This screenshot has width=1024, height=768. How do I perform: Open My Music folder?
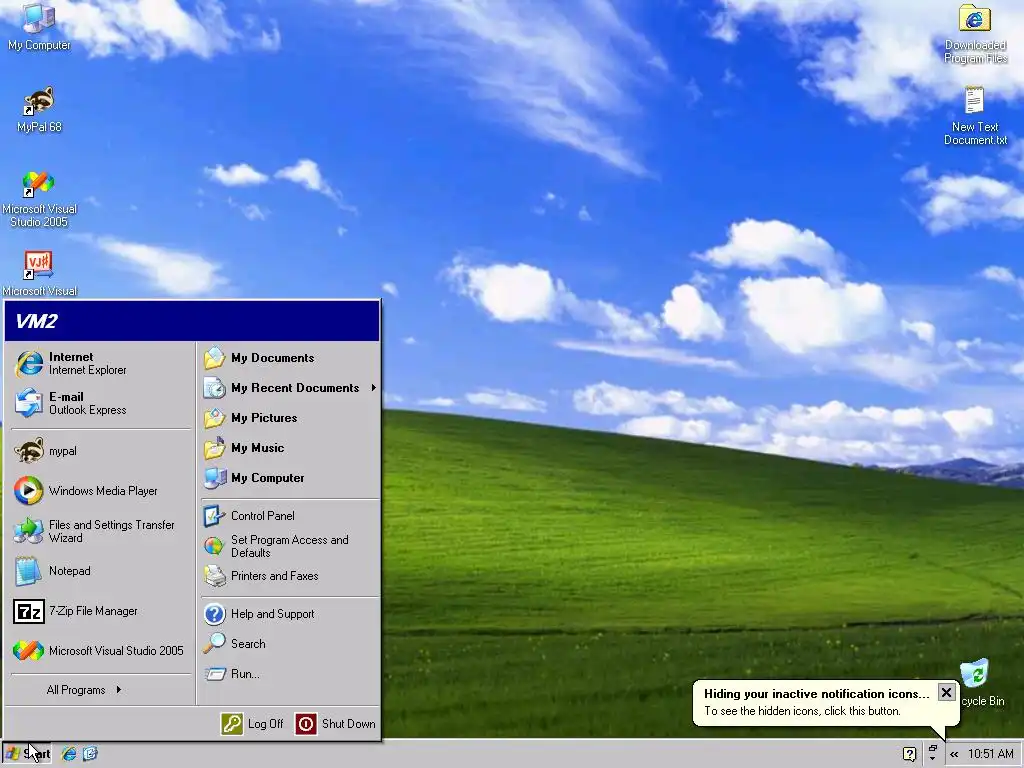[x=289, y=448]
